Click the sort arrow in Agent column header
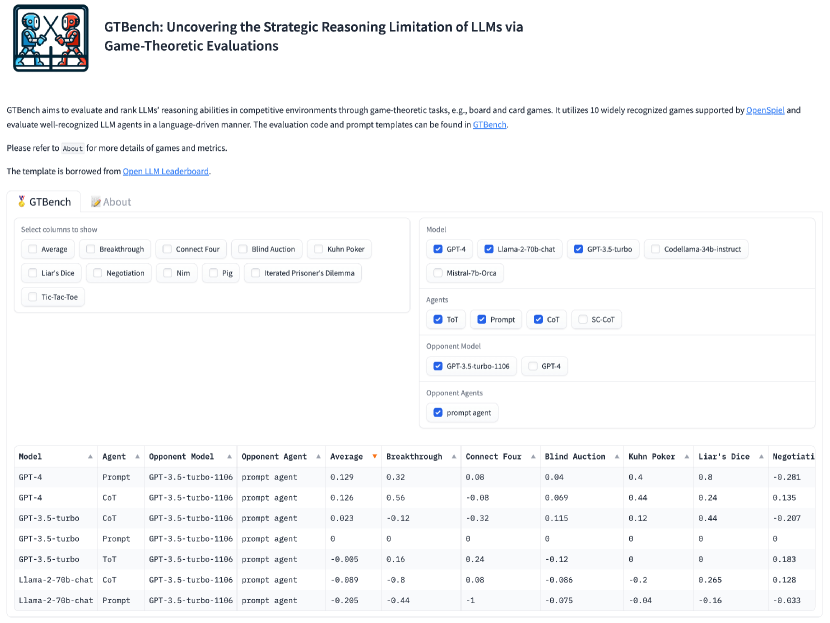This screenshot has width=830, height=623. [x=136, y=457]
